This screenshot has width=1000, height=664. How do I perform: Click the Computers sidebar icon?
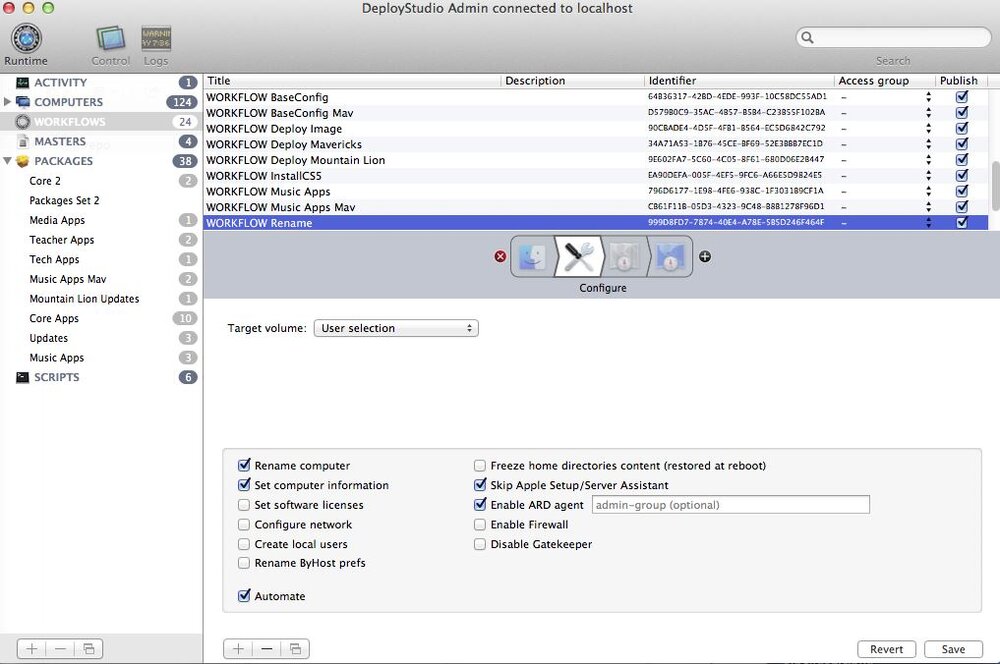(x=23, y=102)
